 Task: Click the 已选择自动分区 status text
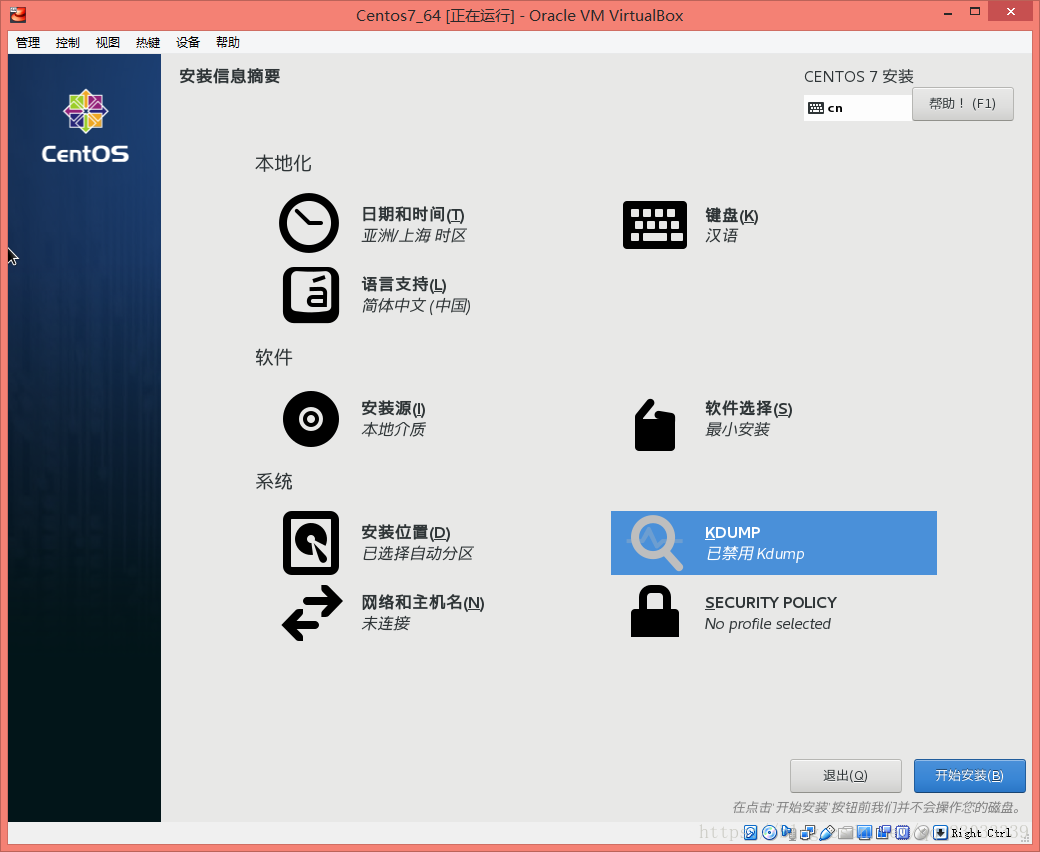click(x=417, y=553)
